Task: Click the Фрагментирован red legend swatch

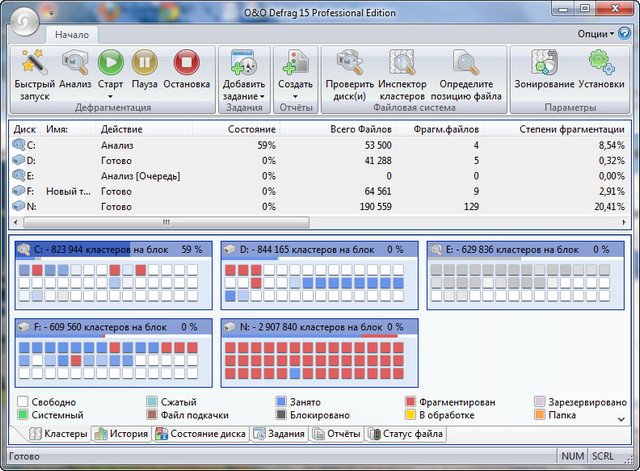Action: (x=410, y=402)
